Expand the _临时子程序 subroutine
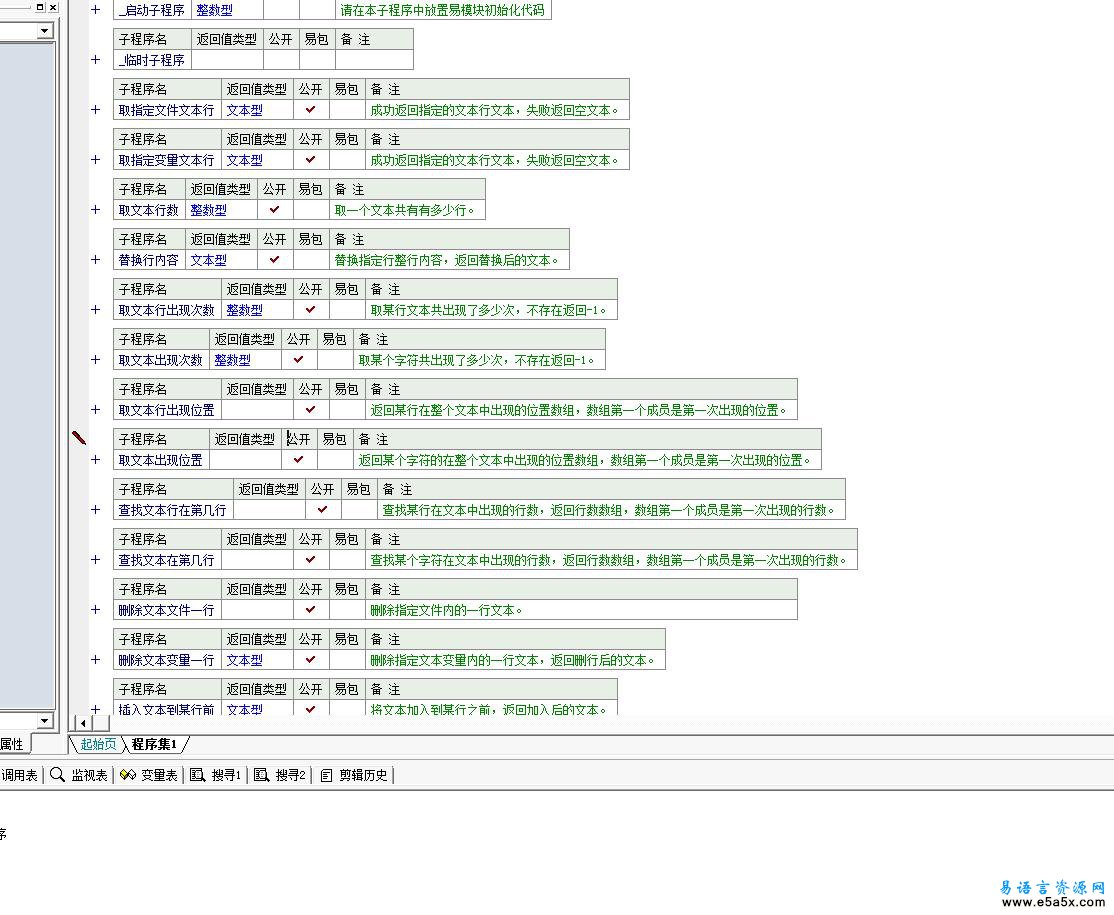This screenshot has width=1114, height=915. pyautogui.click(x=95, y=60)
